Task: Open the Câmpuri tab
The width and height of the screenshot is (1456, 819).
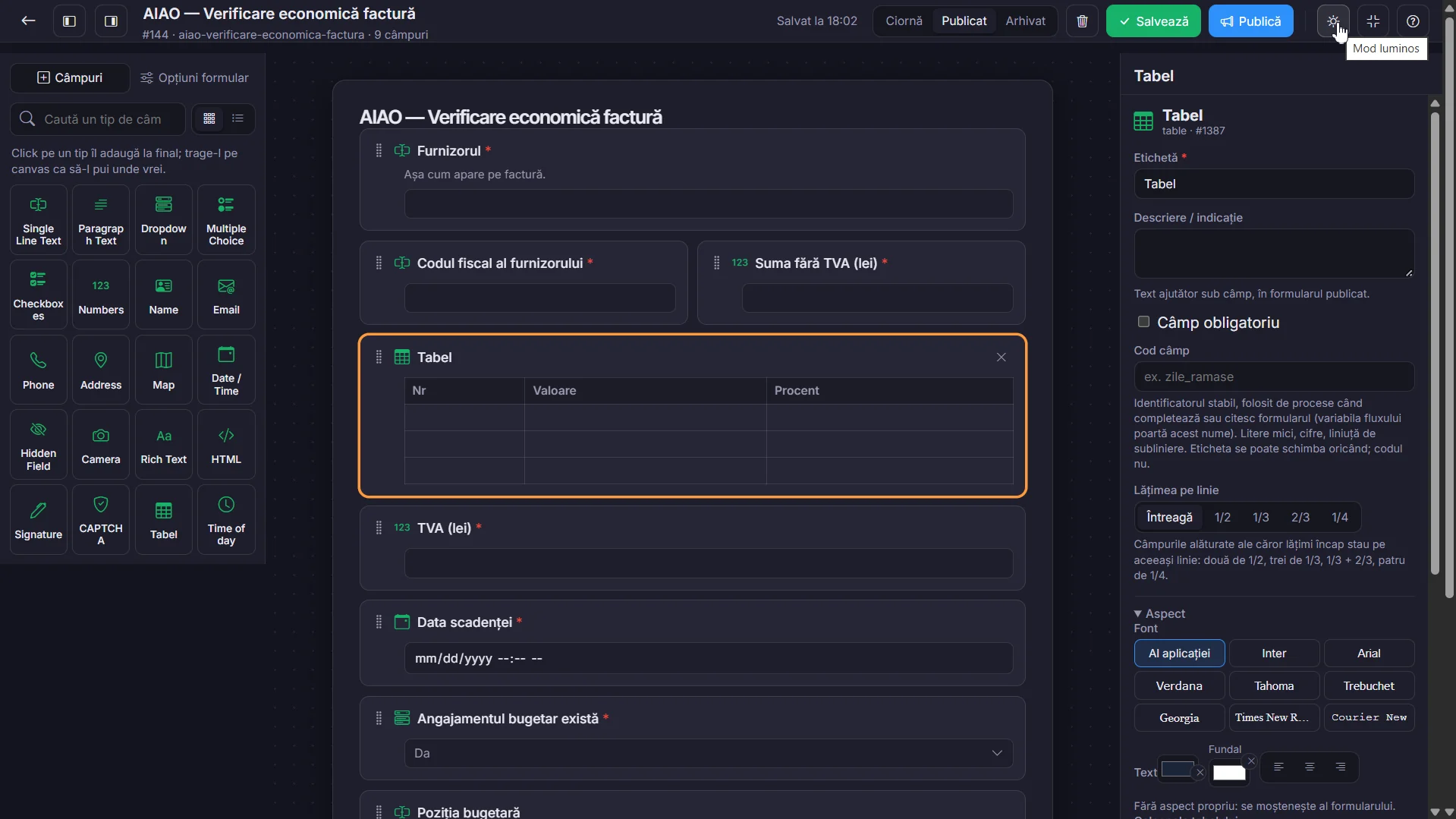Action: tap(70, 77)
